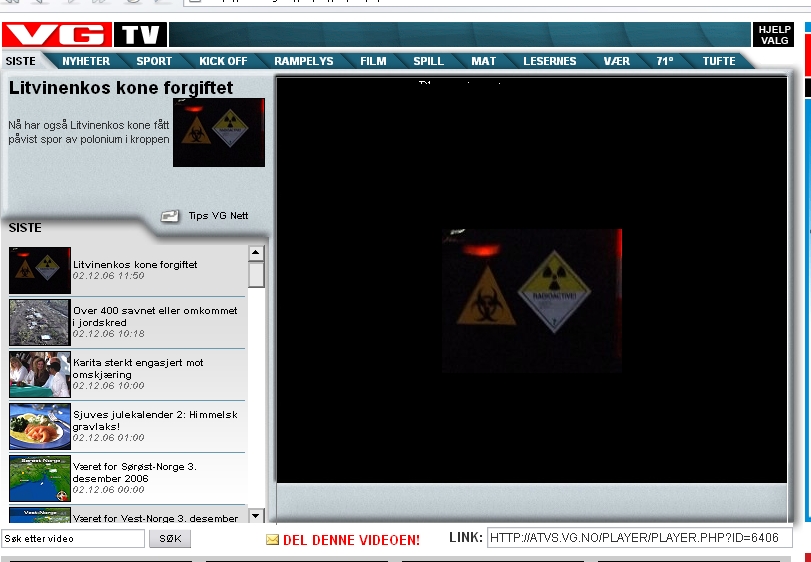Image resolution: width=811 pixels, height=562 pixels.
Task: Click timestamp 02.12.06 00:00
Action: point(109,490)
